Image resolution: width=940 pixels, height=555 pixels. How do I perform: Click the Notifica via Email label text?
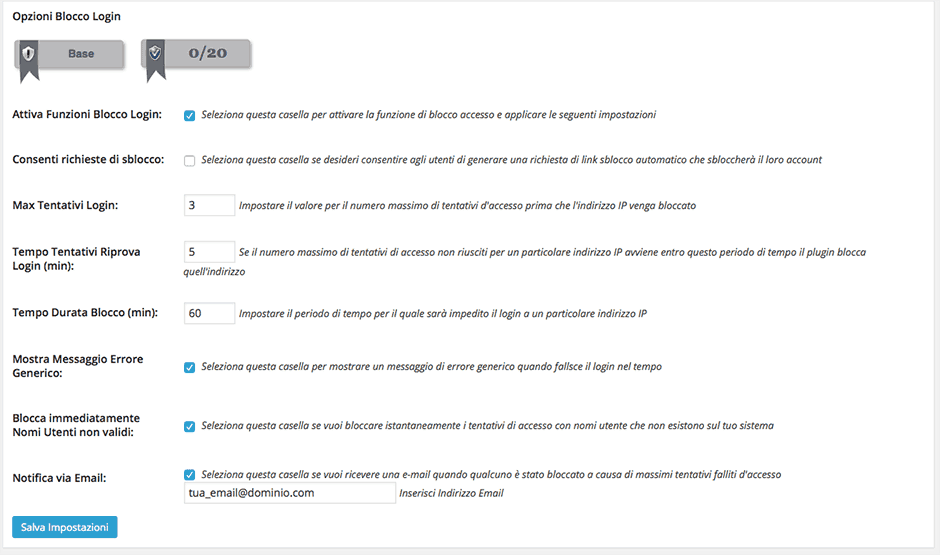tap(59, 478)
